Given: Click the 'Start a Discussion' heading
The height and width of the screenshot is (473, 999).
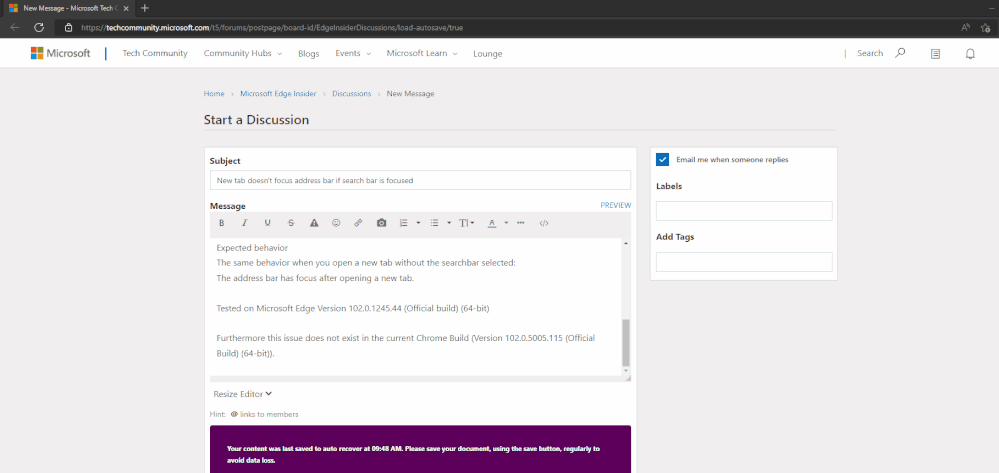Looking at the screenshot, I should (x=256, y=119).
